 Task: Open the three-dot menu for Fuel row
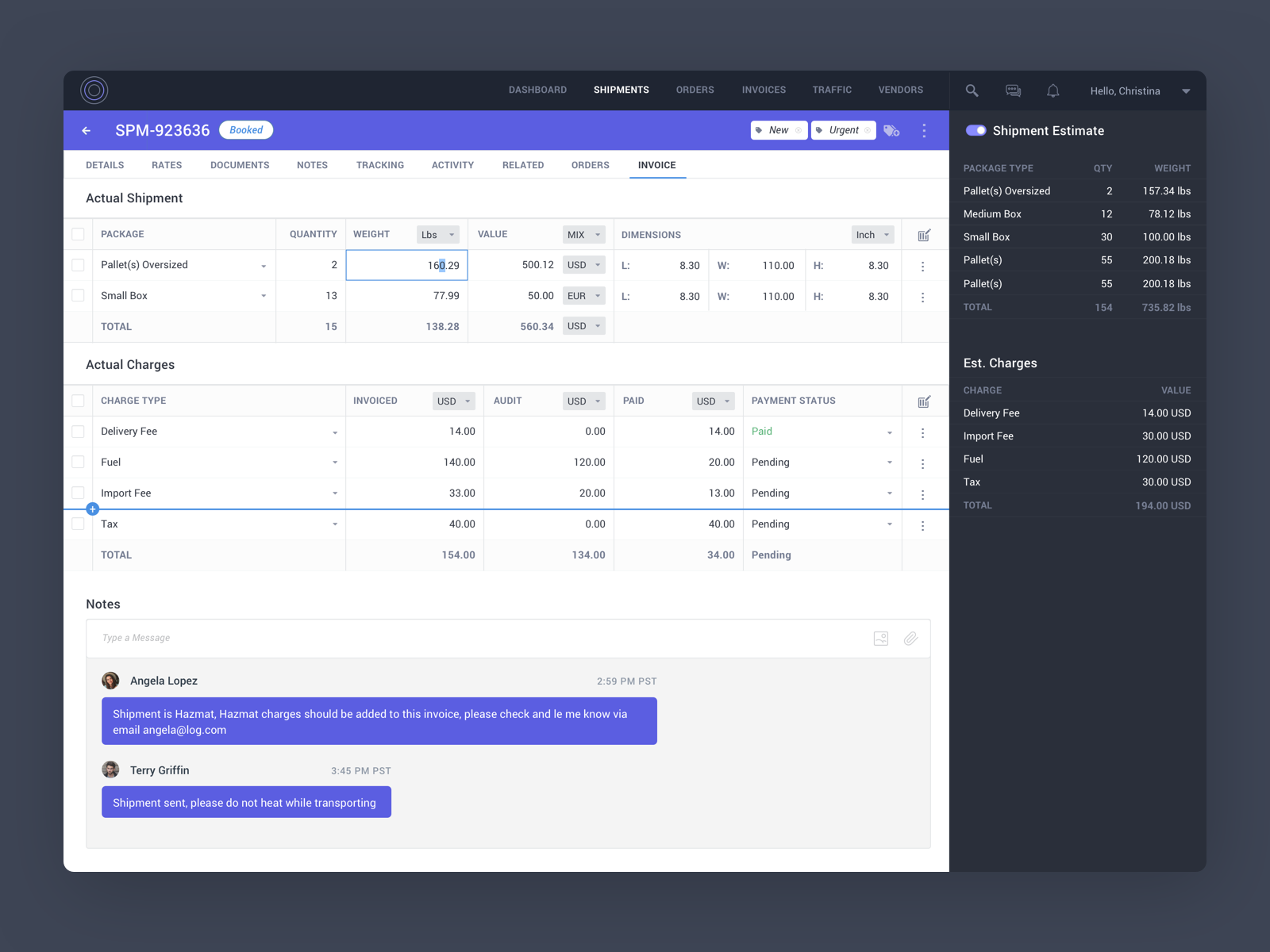922,463
